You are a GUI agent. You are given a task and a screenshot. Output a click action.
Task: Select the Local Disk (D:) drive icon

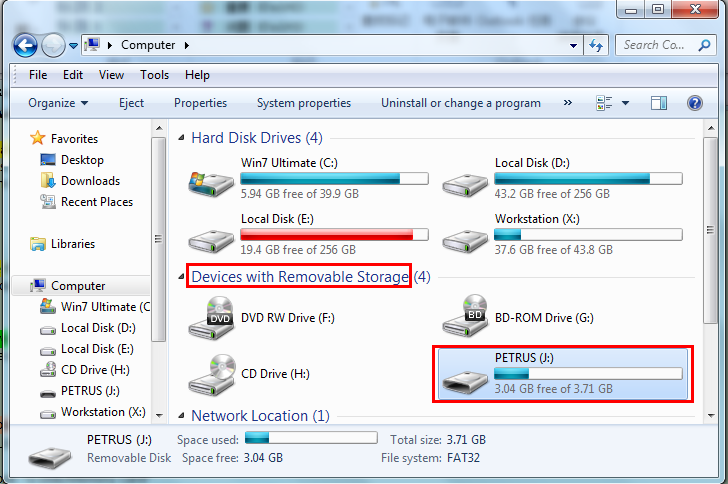pos(465,185)
